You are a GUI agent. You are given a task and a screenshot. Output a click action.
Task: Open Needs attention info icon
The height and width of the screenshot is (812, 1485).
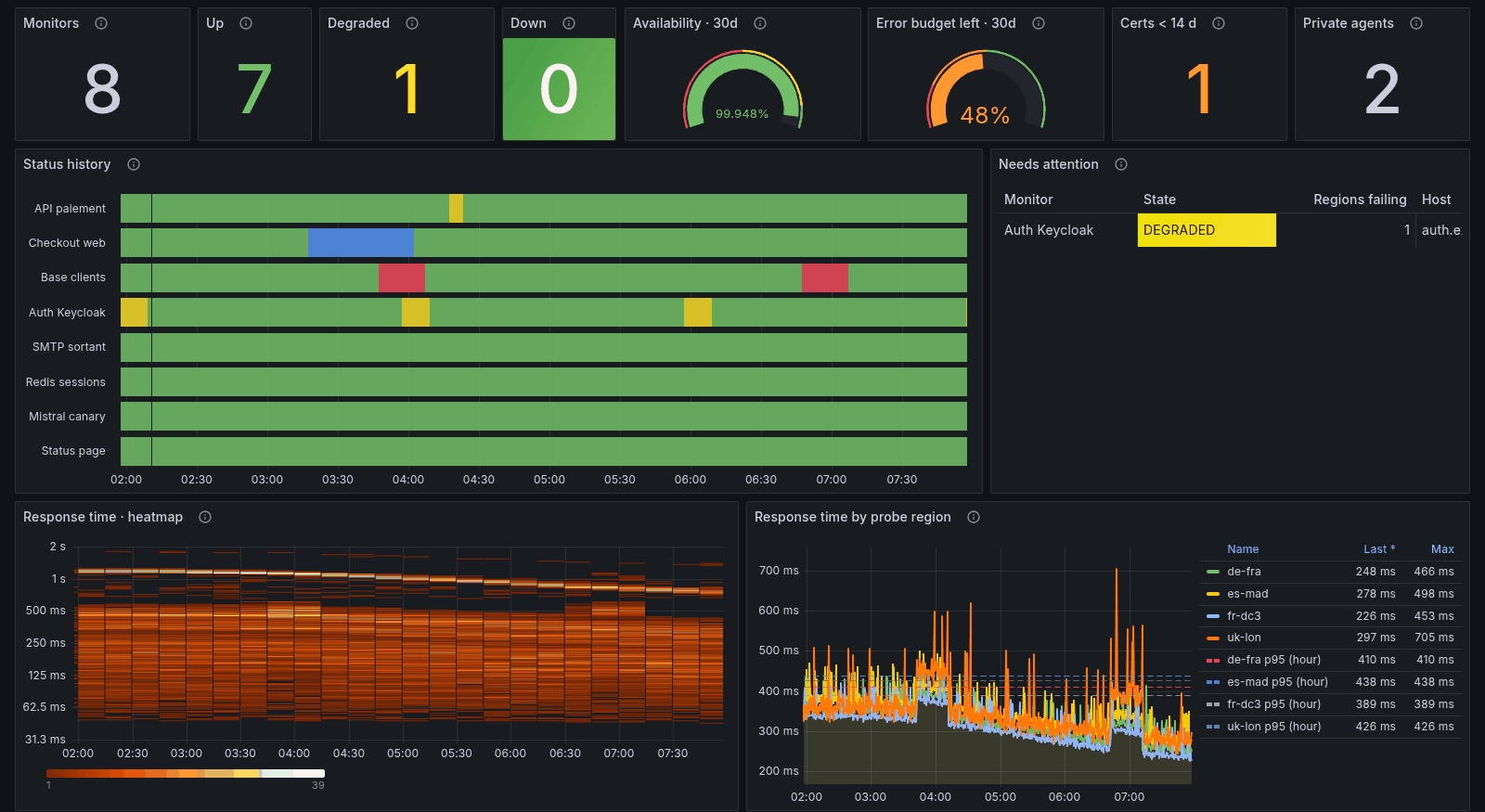1121,164
